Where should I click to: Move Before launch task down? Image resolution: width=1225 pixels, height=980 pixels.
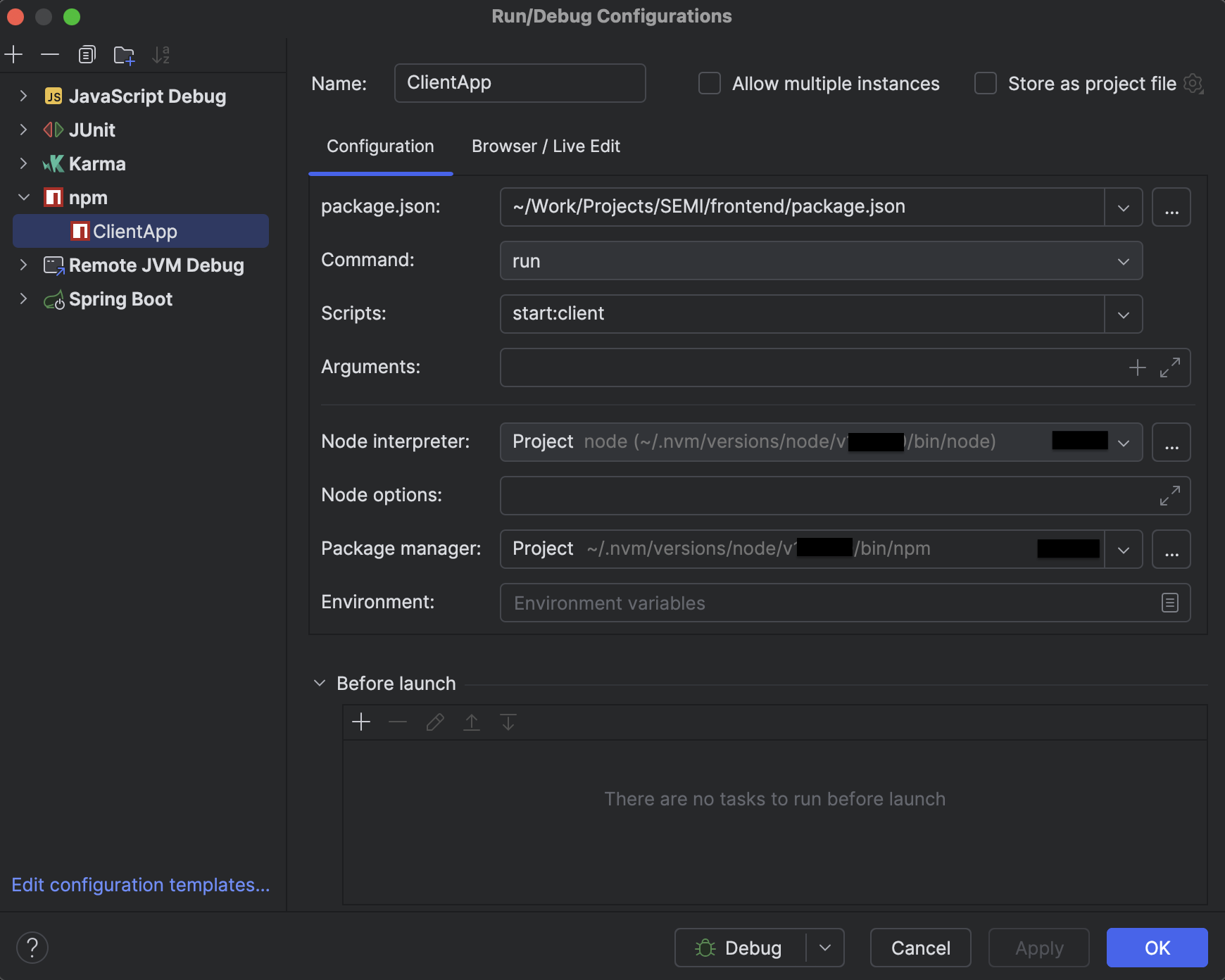point(508,722)
